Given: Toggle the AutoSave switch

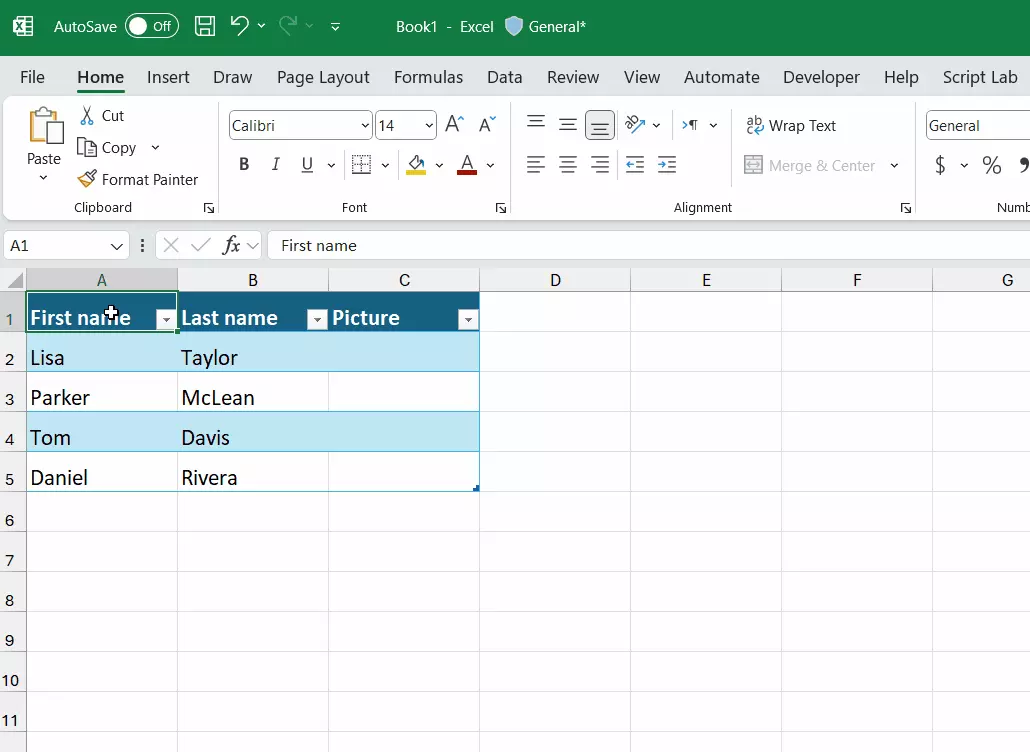Looking at the screenshot, I should [151, 27].
